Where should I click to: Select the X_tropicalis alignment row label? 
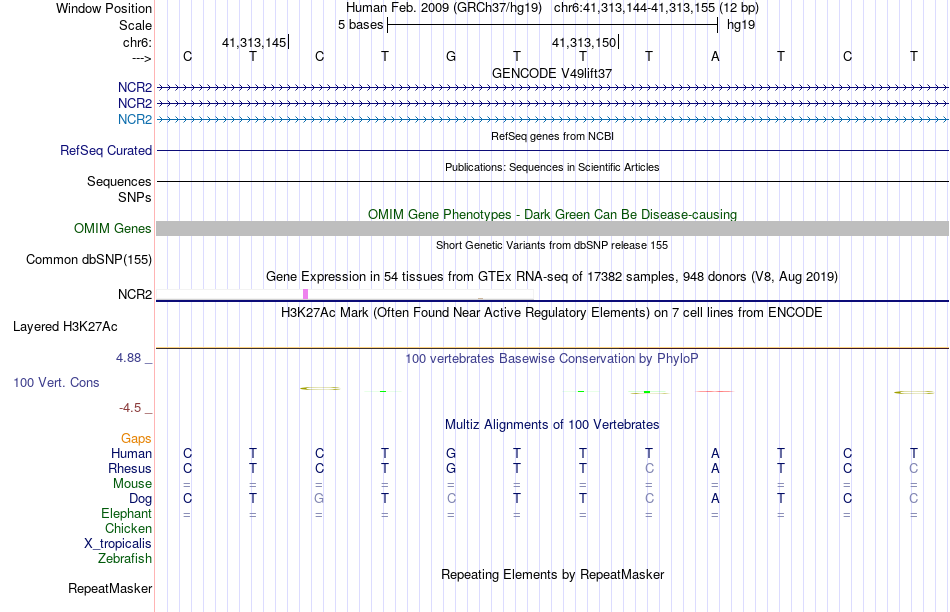(x=118, y=544)
